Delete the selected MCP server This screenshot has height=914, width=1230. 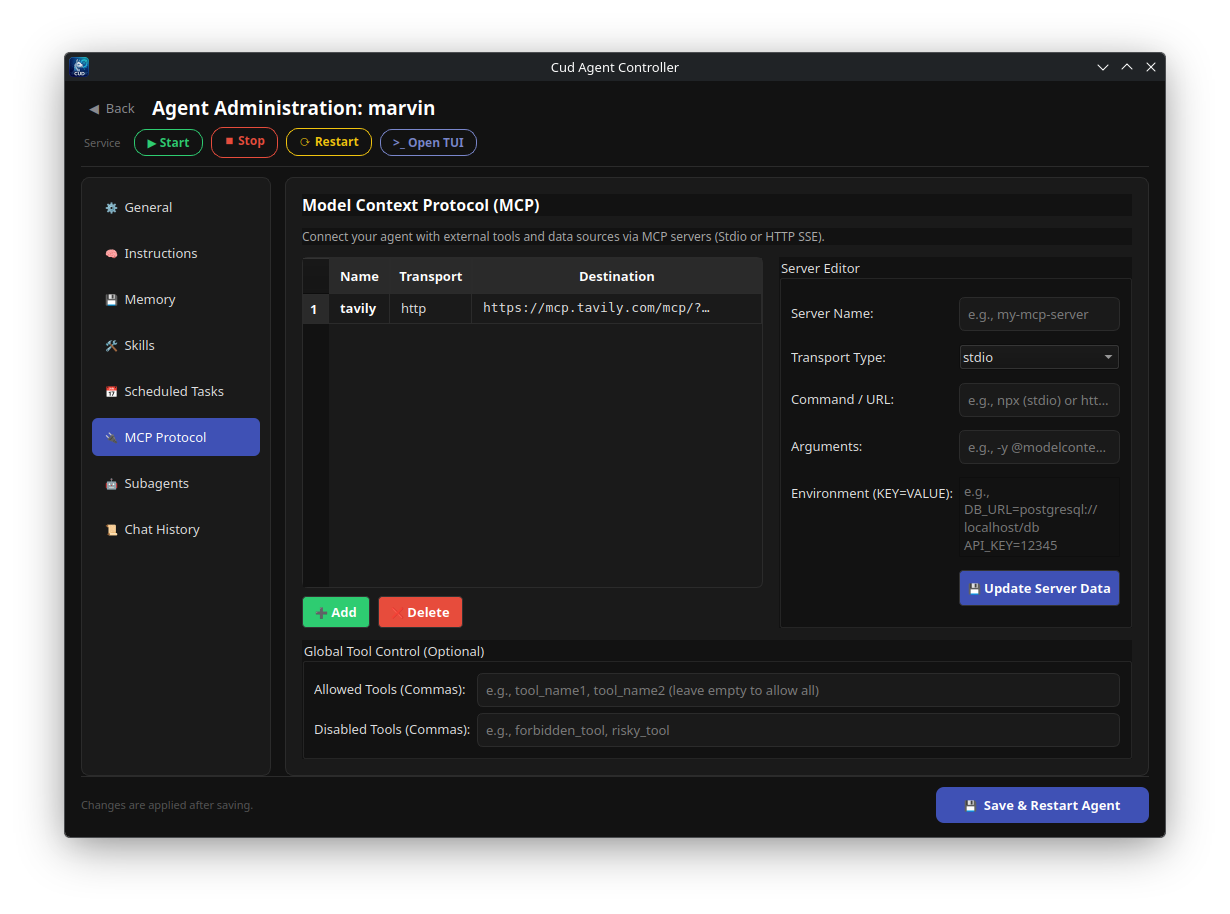click(420, 612)
